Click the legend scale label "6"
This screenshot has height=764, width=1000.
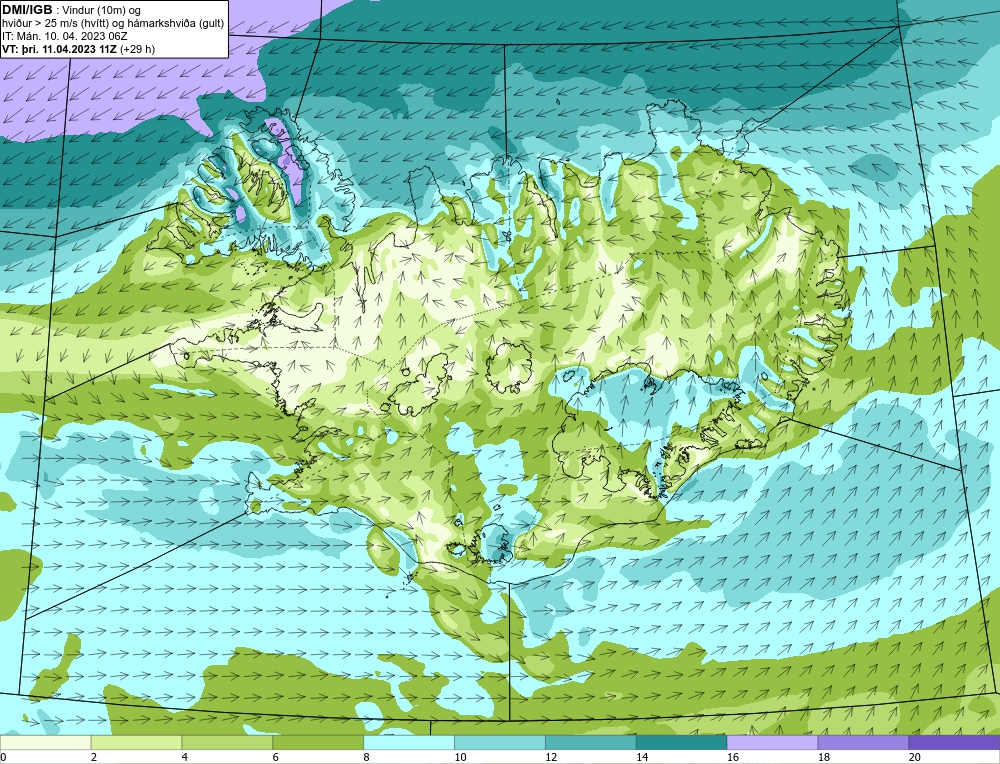click(x=275, y=757)
